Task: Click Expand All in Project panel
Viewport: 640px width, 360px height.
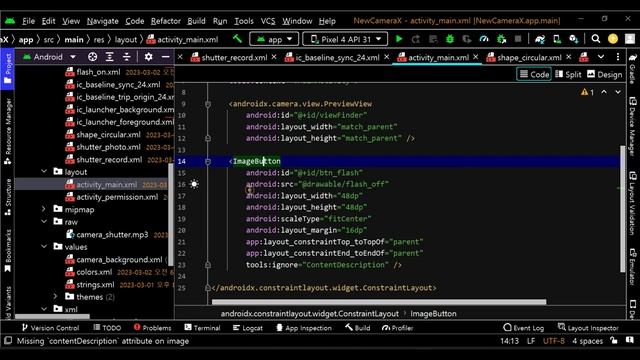Action: pyautogui.click(x=110, y=57)
